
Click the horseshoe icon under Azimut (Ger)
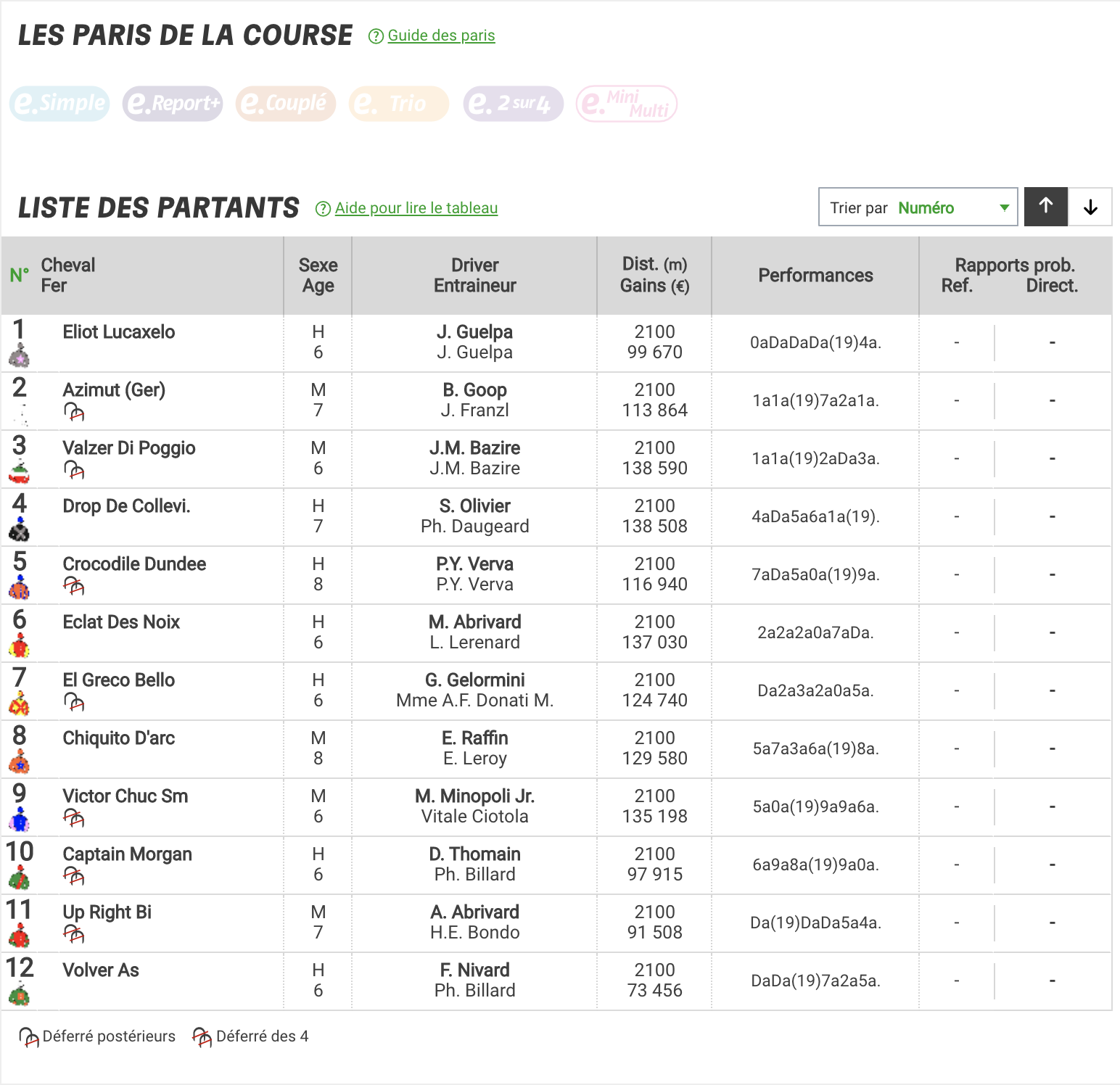pyautogui.click(x=74, y=413)
